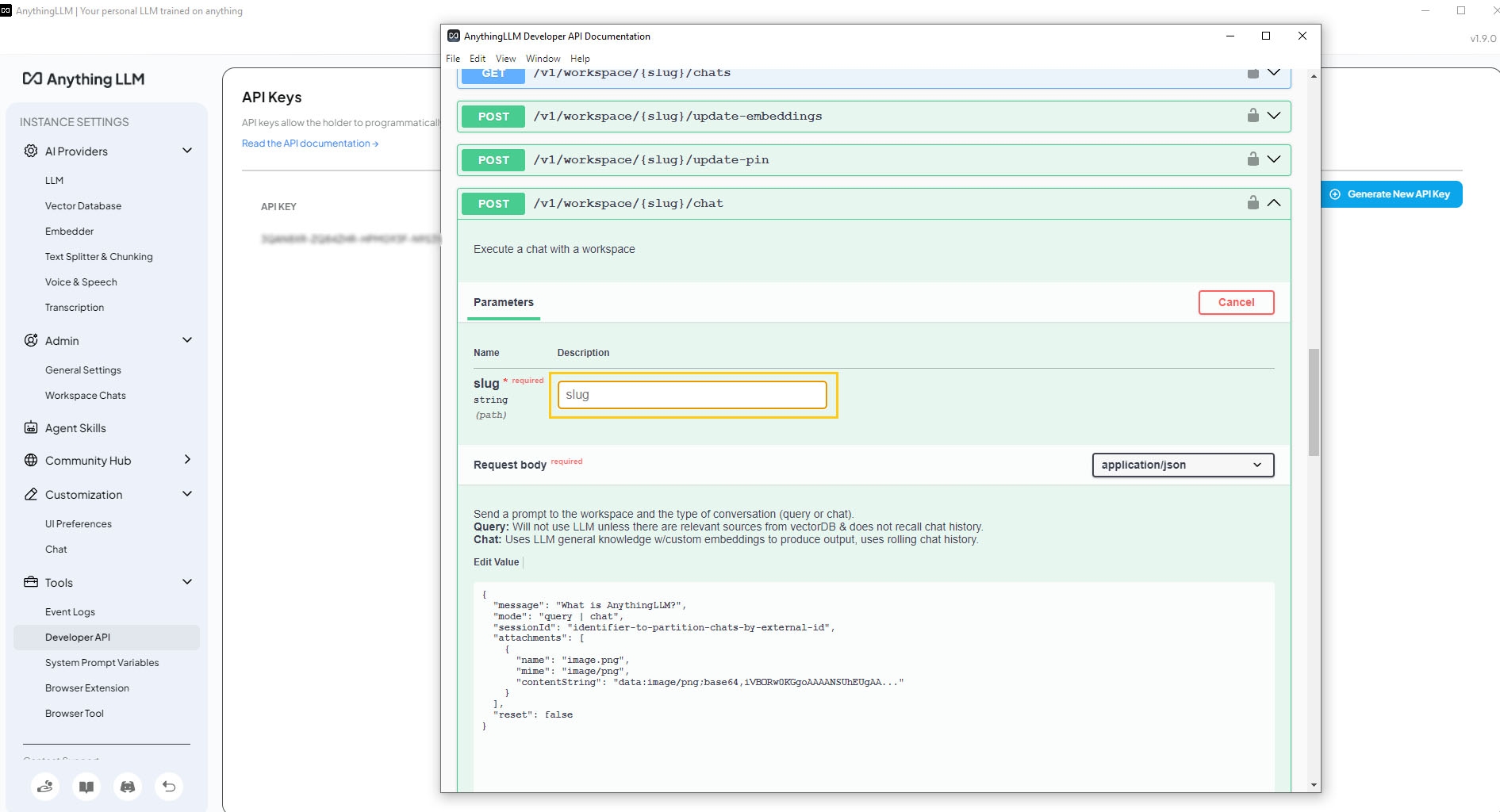Open the Community Hub globe icon
Screen dimensions: 1500x812
tap(30, 460)
